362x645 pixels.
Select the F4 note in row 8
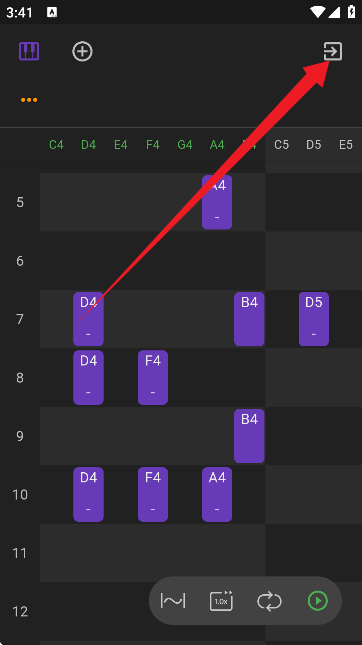coord(153,378)
